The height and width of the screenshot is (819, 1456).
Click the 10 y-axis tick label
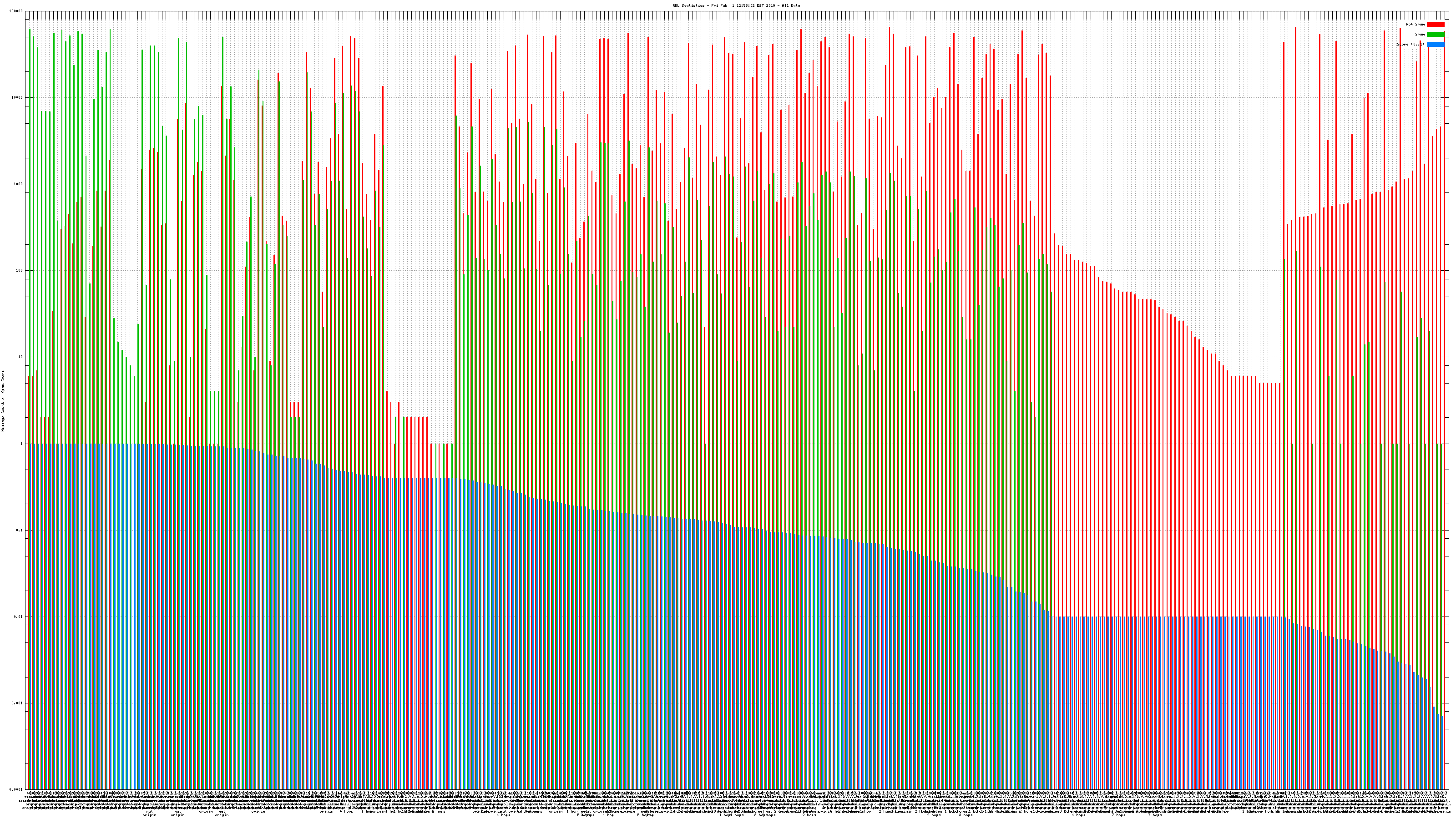pyautogui.click(x=21, y=357)
